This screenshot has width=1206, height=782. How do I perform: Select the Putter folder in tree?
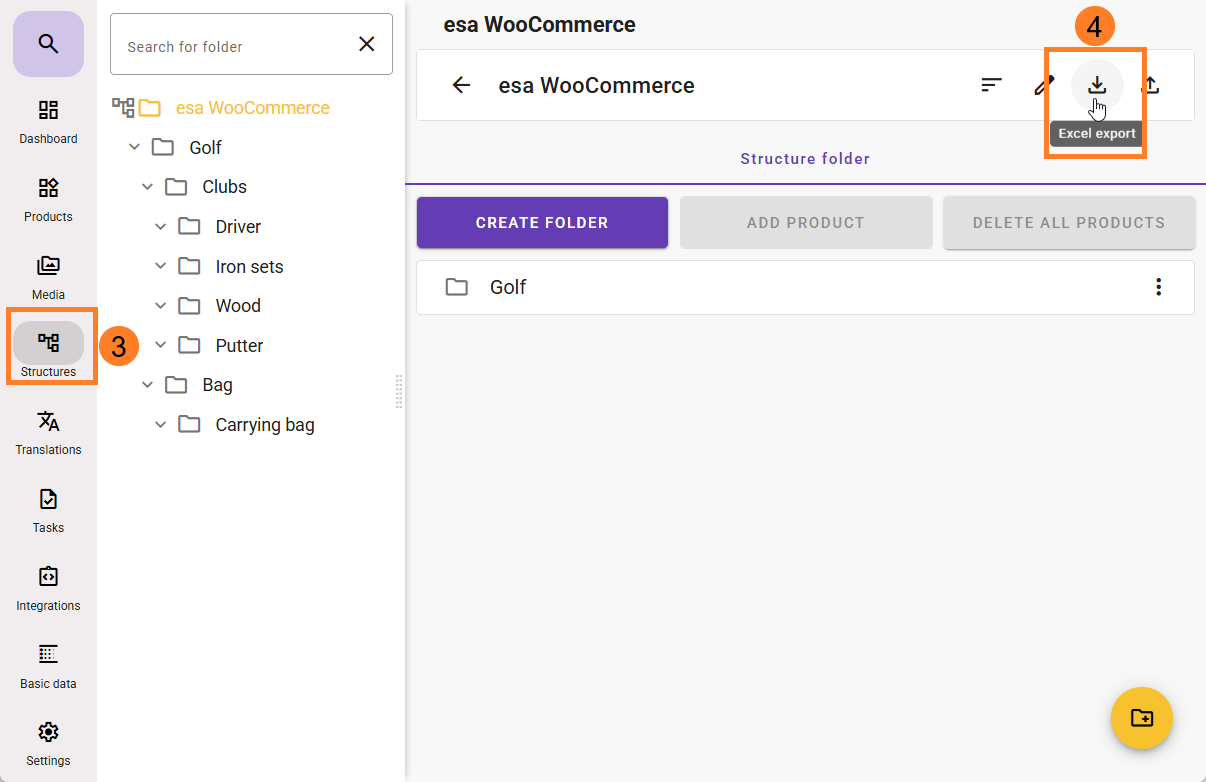tap(239, 346)
